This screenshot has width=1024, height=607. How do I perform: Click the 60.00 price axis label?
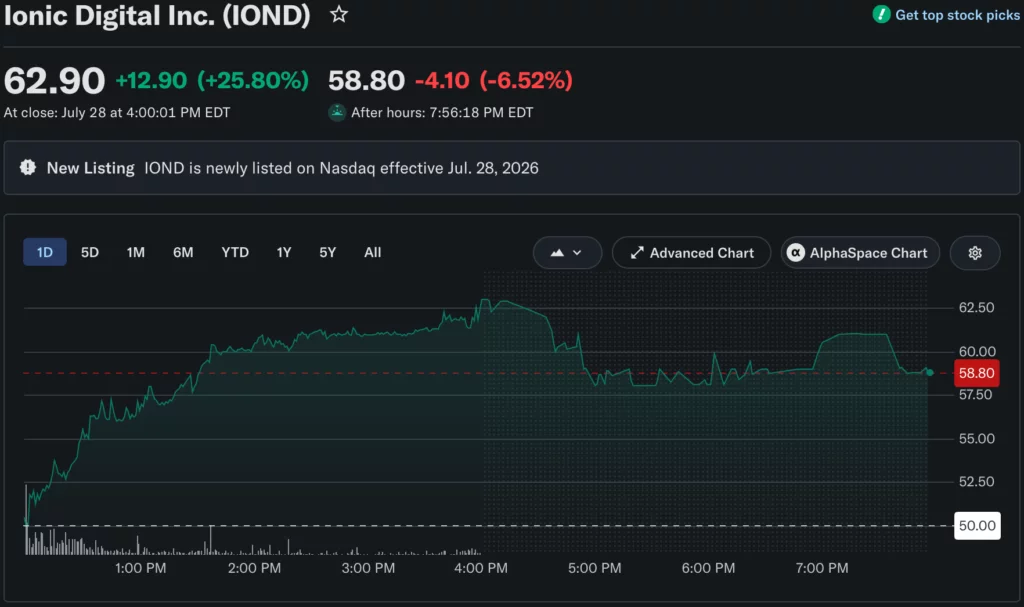coord(976,352)
